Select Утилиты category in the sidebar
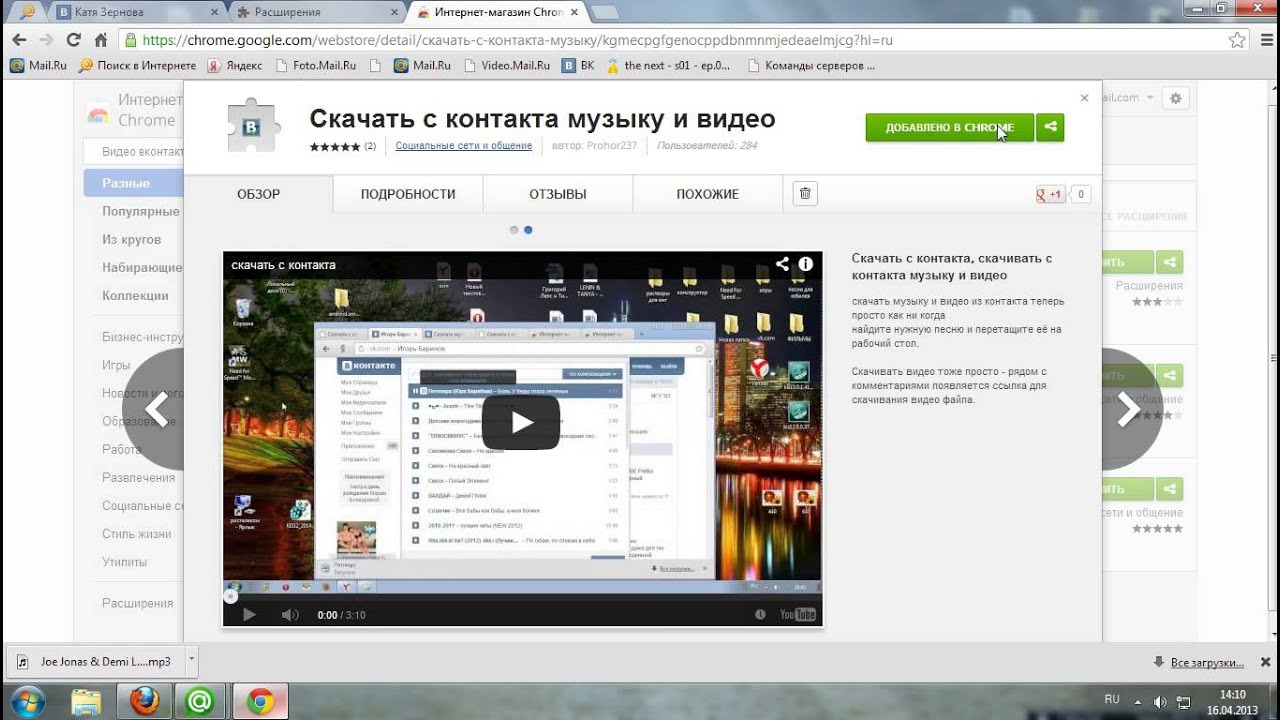Viewport: 1280px width, 720px height. 124,561
